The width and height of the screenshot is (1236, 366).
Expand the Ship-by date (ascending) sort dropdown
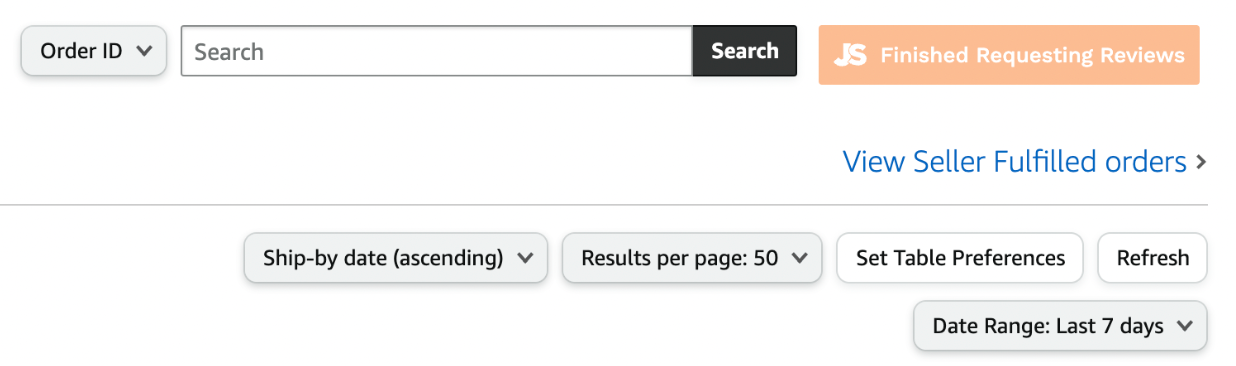coord(396,258)
